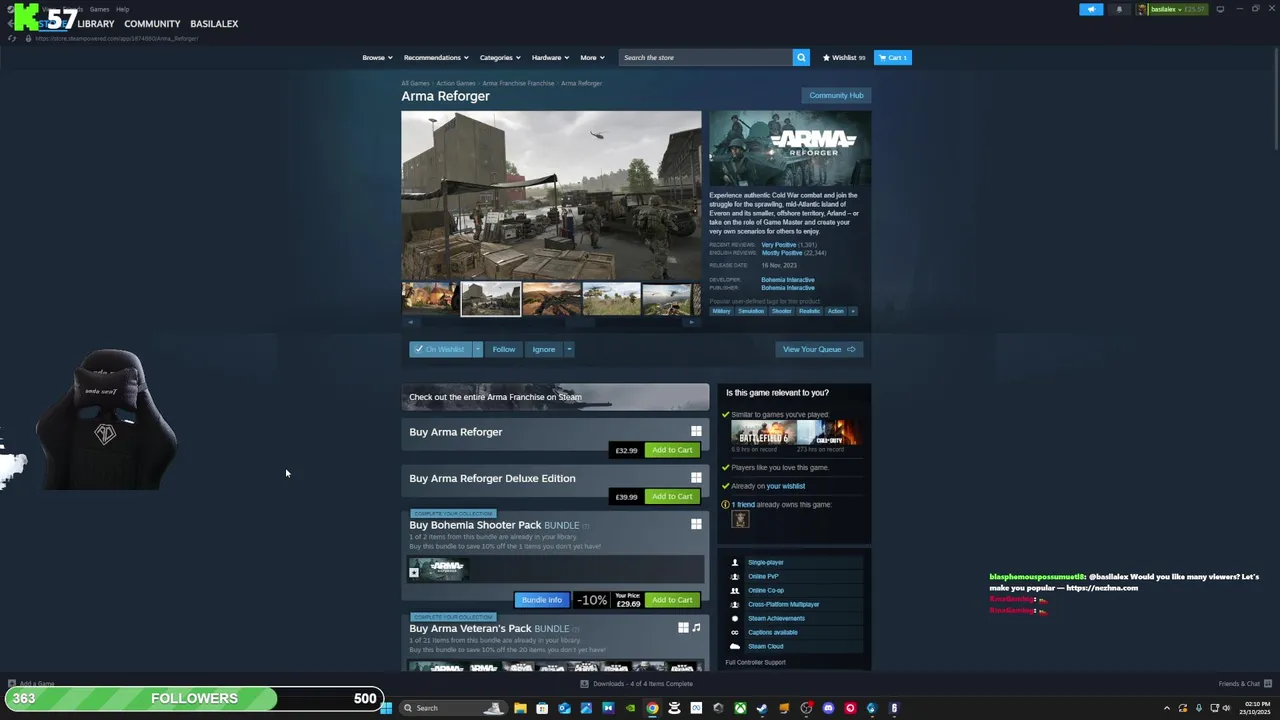Screen dimensions: 1280x720
Task: Open the Browse dropdown menu
Action: [377, 57]
